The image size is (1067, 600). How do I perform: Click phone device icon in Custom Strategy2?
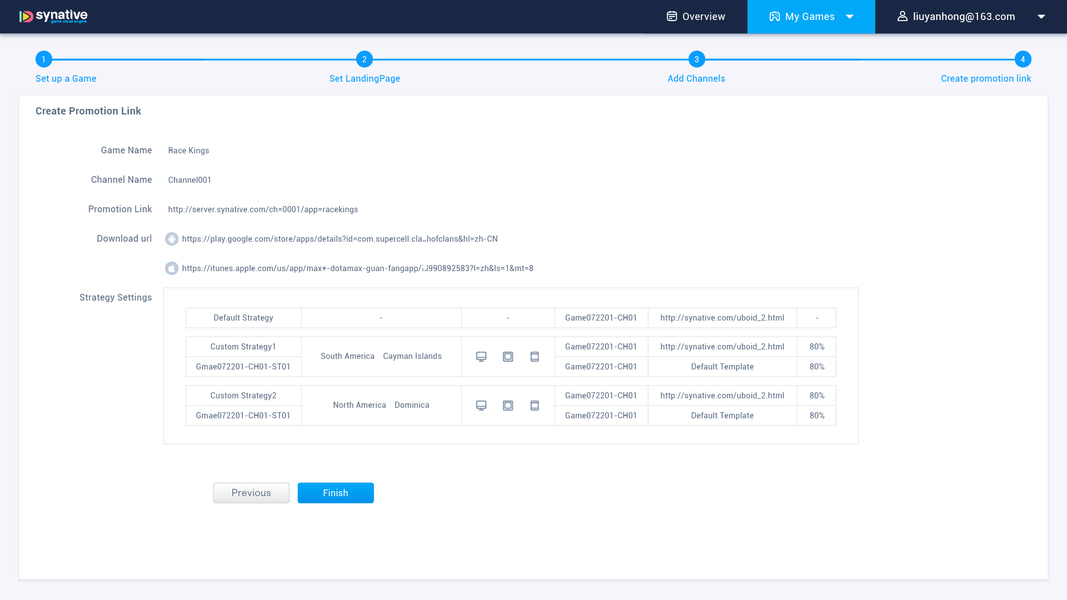[x=535, y=405]
